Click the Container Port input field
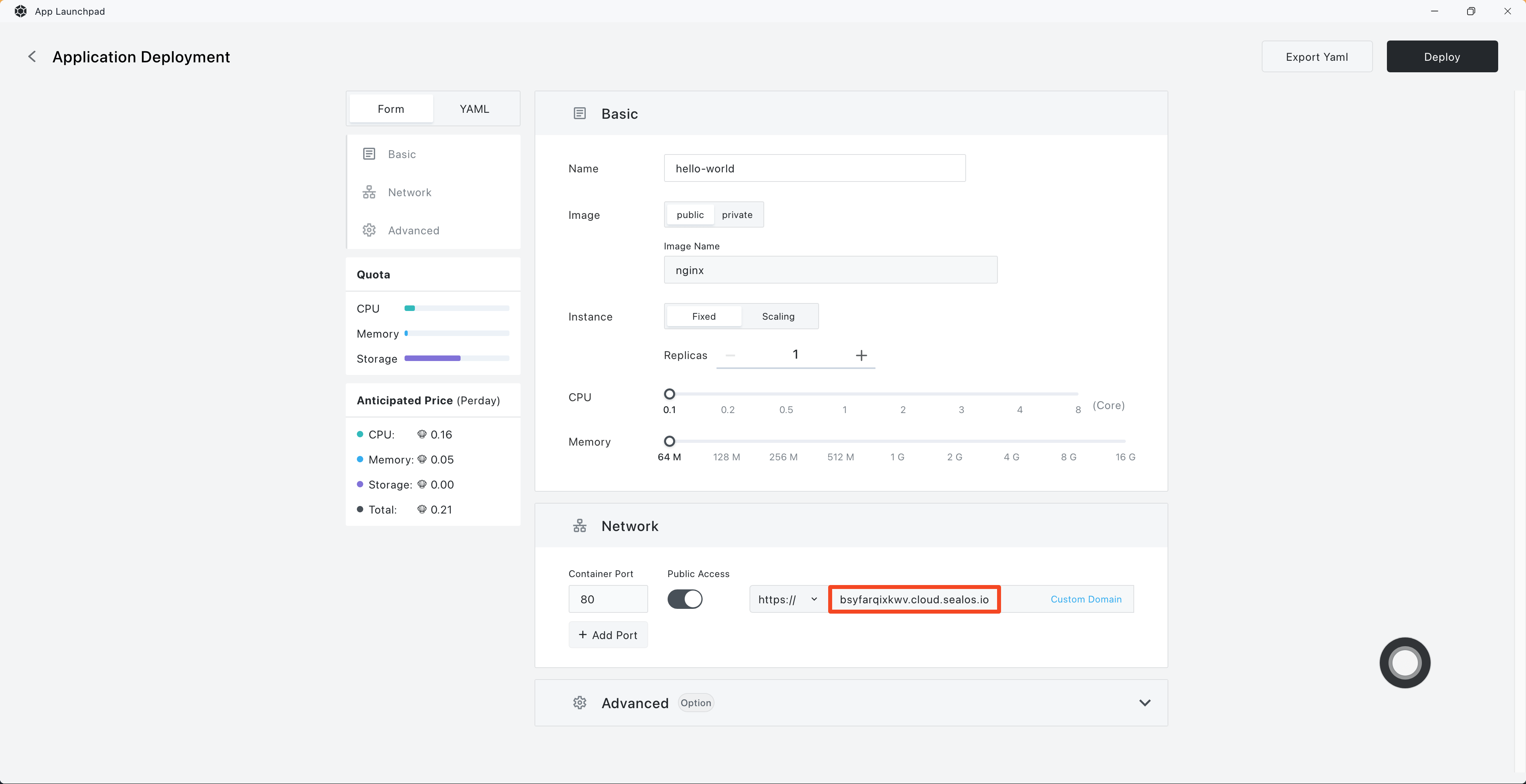The width and height of the screenshot is (1526, 784). (608, 599)
